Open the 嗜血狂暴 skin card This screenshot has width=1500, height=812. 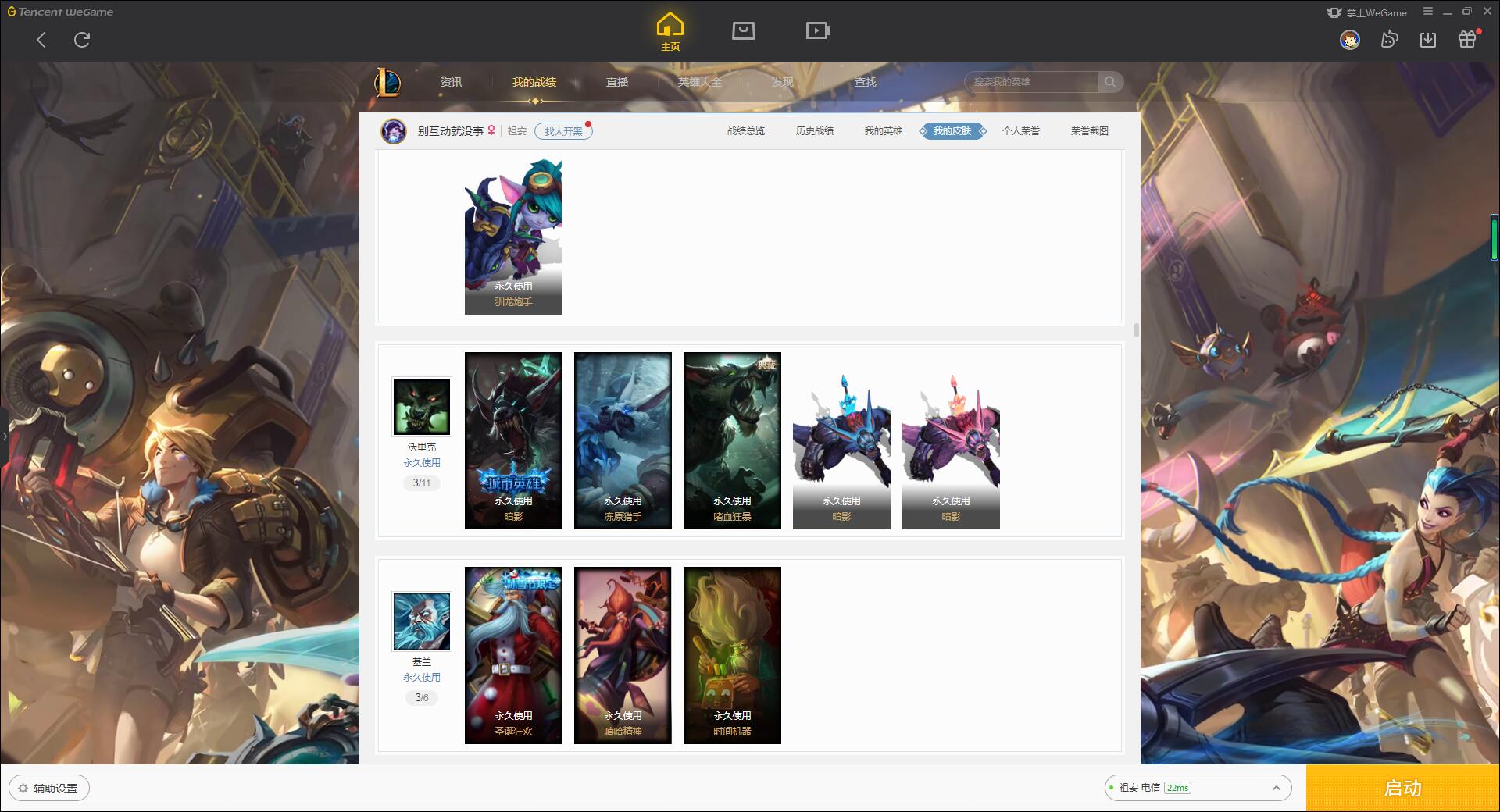(x=732, y=440)
